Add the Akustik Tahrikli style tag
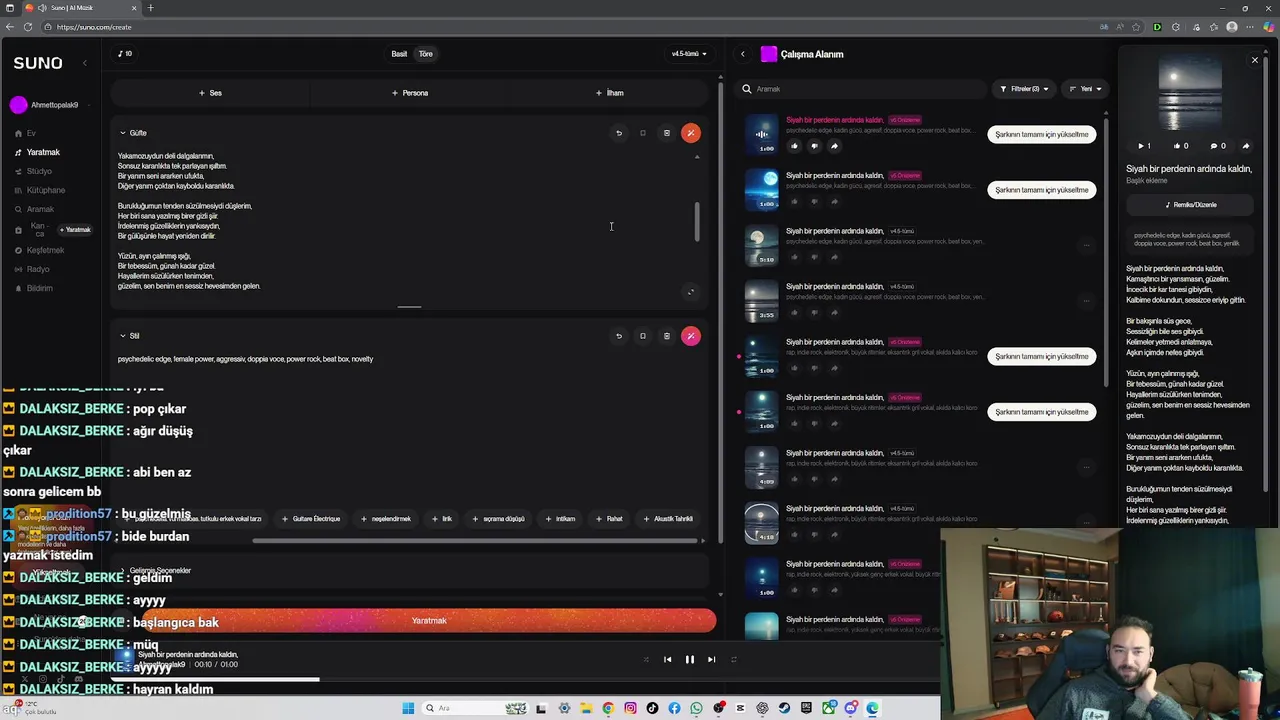The image size is (1280, 720). click(x=668, y=519)
